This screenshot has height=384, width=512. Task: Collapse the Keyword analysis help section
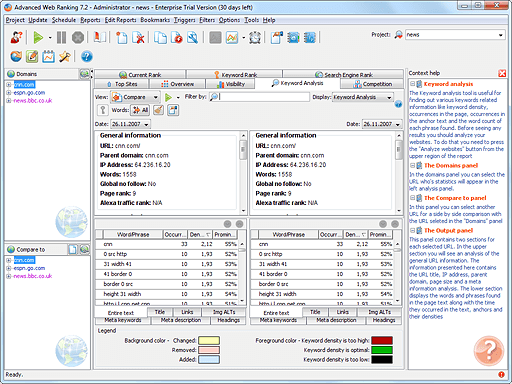(413, 84)
